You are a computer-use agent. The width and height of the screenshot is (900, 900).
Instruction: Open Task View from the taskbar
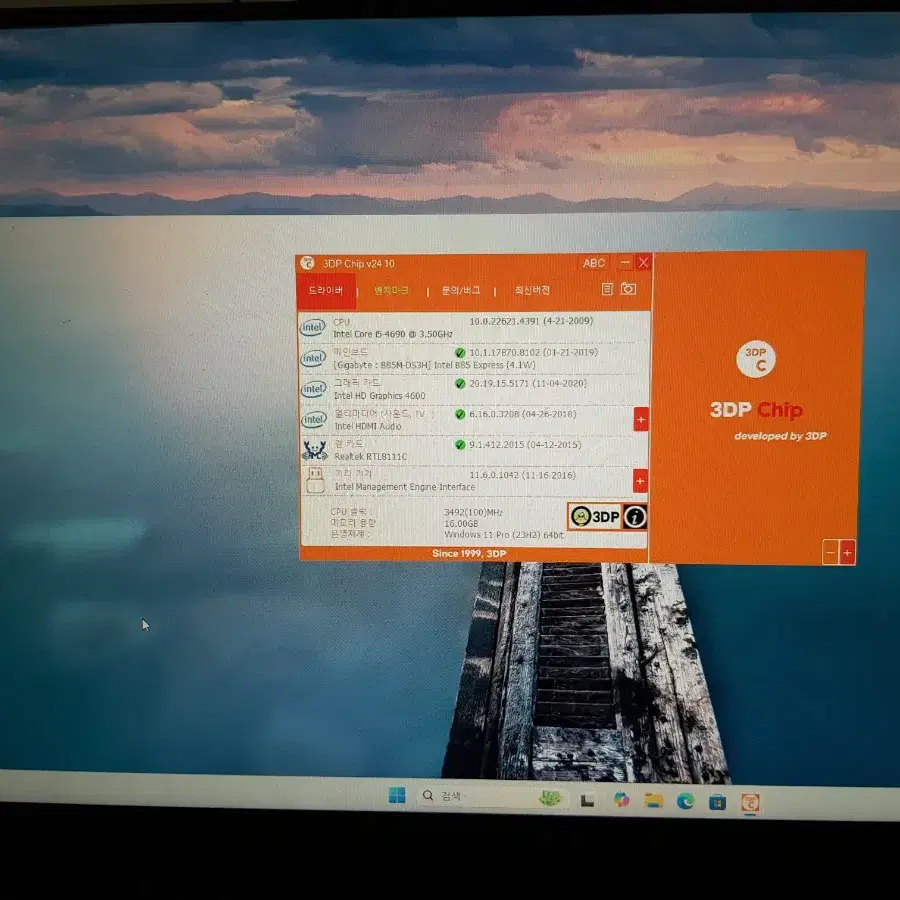point(587,800)
